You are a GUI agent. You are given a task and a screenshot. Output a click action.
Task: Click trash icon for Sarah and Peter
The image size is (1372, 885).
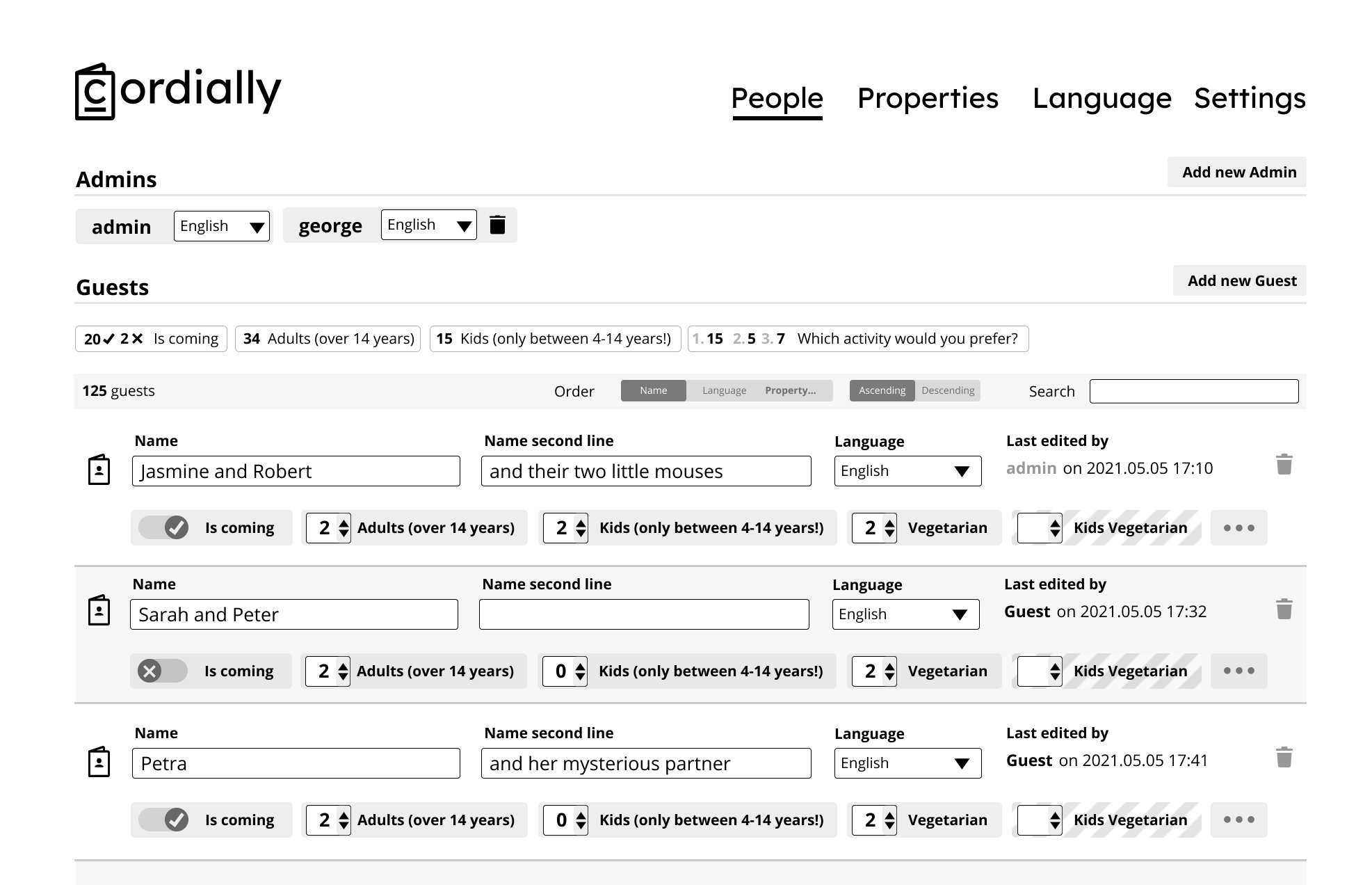point(1284,609)
